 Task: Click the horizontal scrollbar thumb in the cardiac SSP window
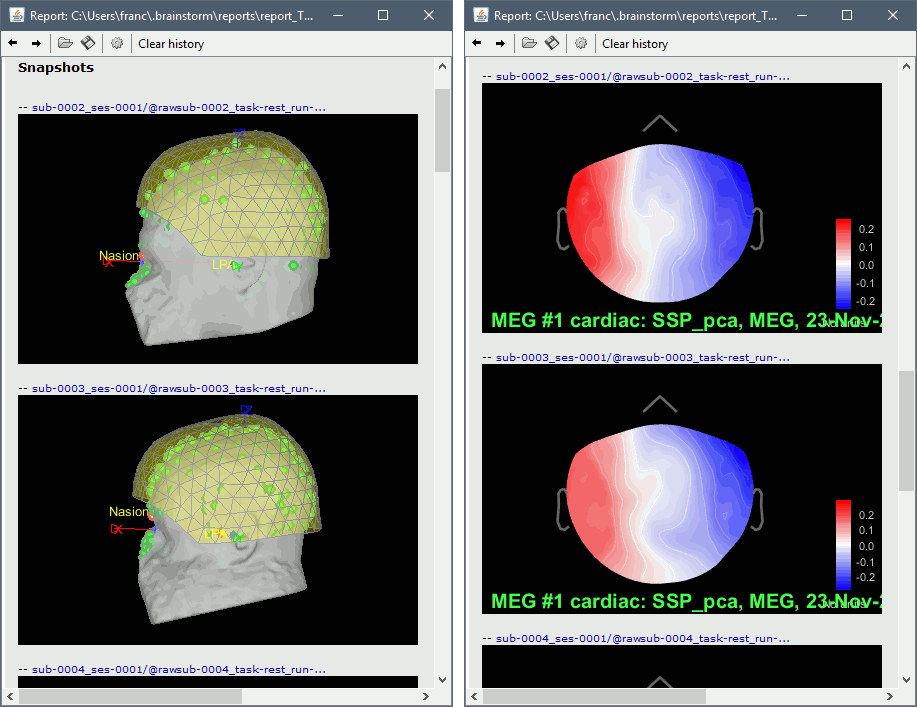594,696
